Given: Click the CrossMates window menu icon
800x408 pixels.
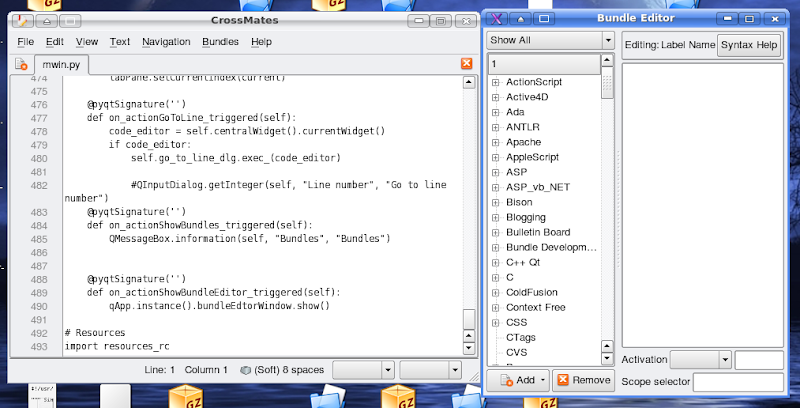Looking at the screenshot, I should pos(21,21).
